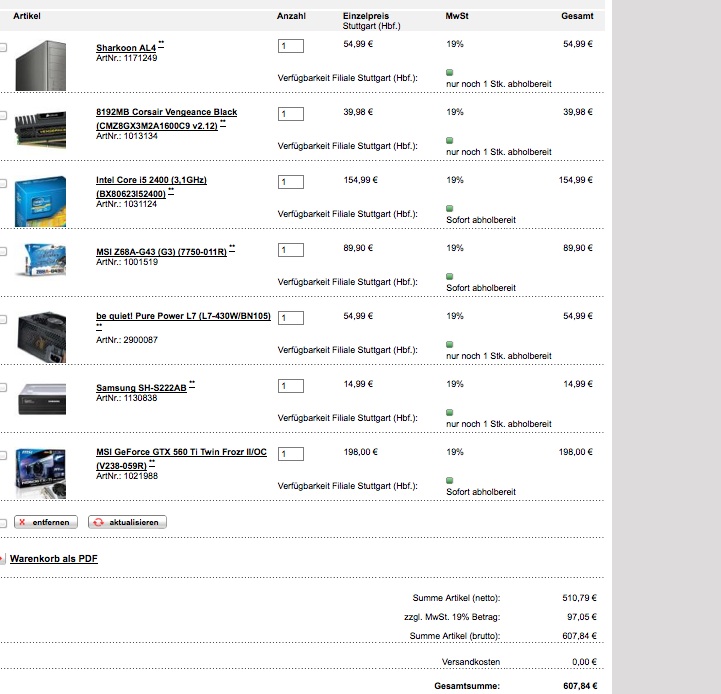Click quantity field for be quiet! Pure Power
Screen dimensions: 721x694
(291, 318)
